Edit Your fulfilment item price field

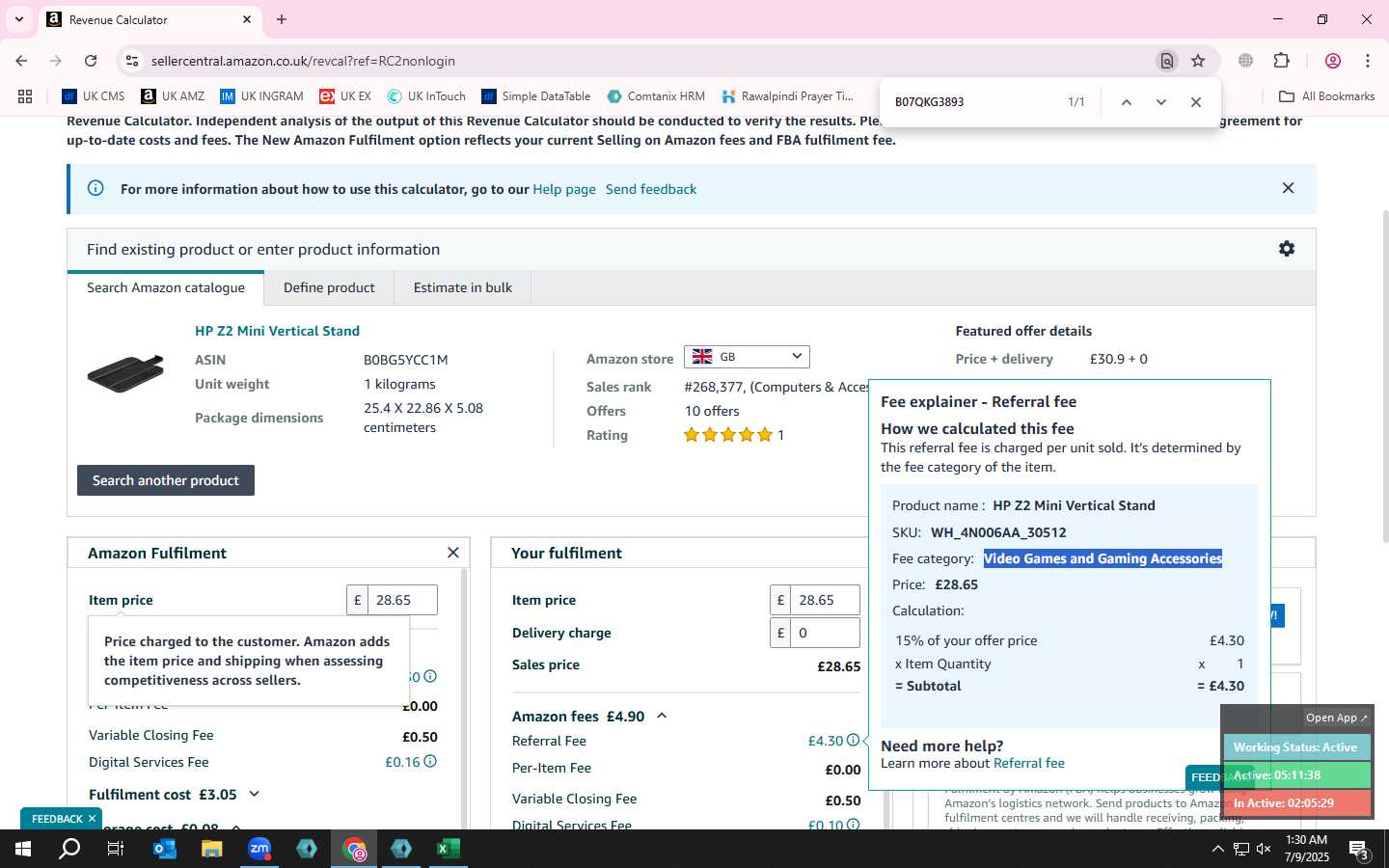pyautogui.click(x=825, y=600)
